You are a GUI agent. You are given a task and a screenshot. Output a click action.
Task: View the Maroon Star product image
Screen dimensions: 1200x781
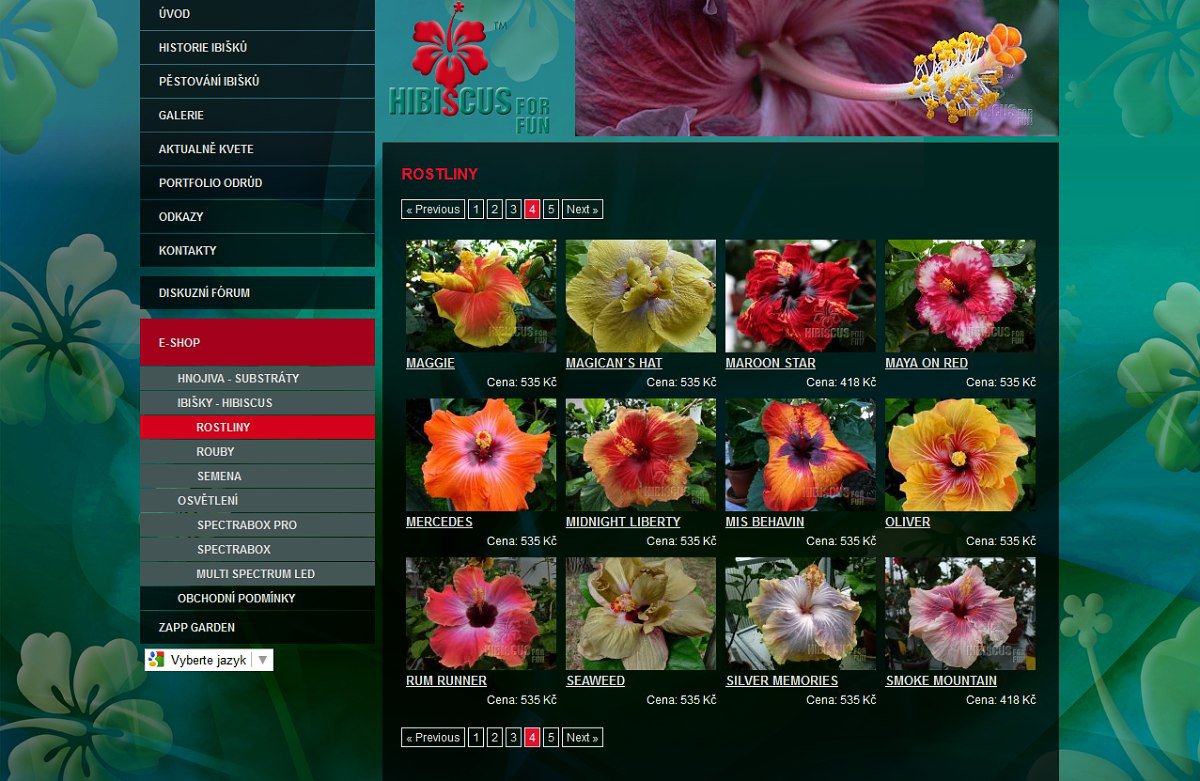pos(800,295)
